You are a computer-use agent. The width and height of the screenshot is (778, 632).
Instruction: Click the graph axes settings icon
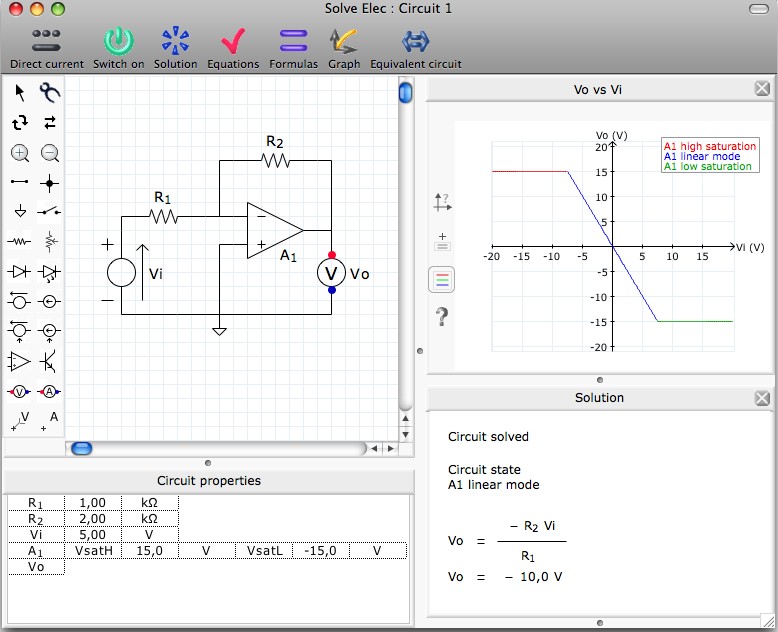(442, 202)
